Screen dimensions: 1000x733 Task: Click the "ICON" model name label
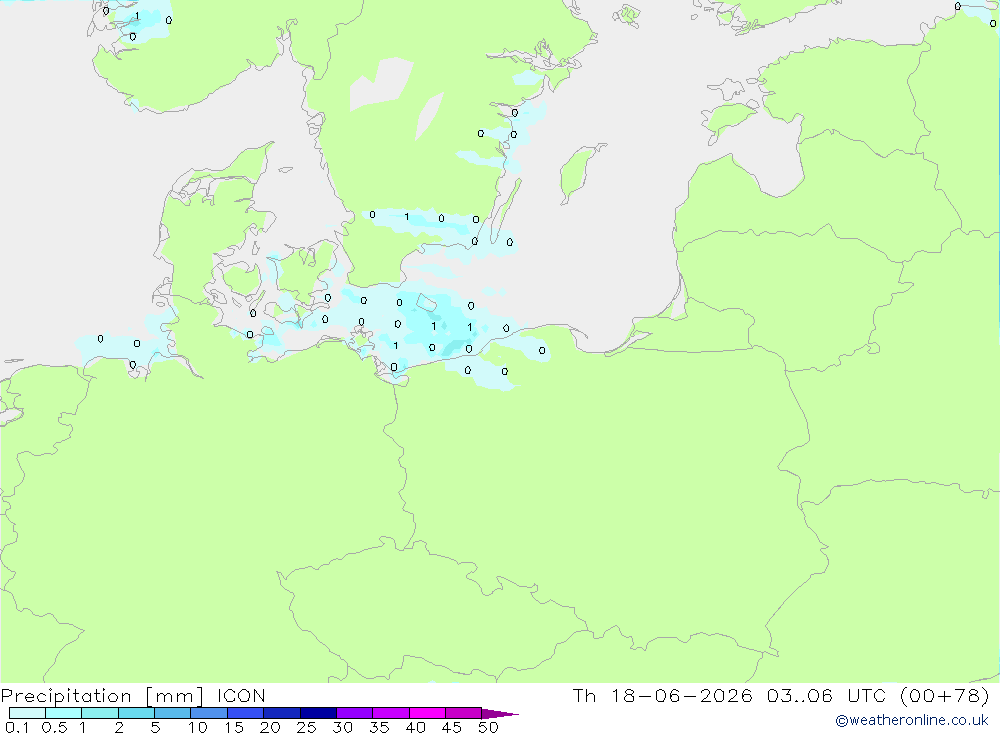pyautogui.click(x=241, y=696)
